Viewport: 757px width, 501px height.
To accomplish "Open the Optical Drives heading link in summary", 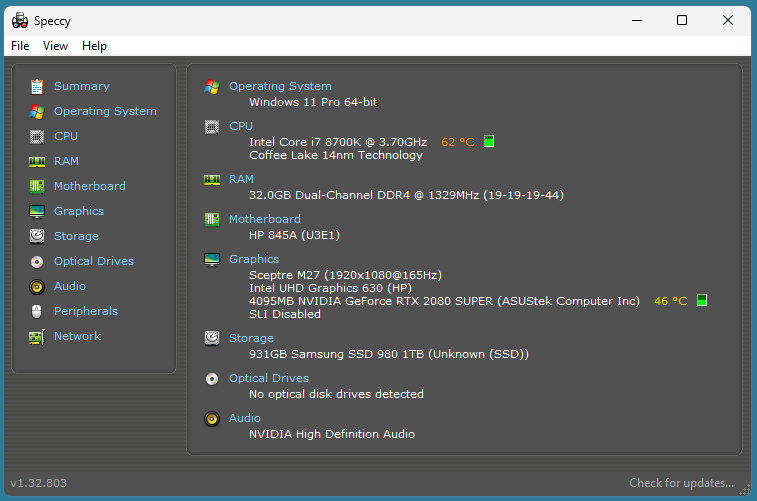I will (269, 378).
